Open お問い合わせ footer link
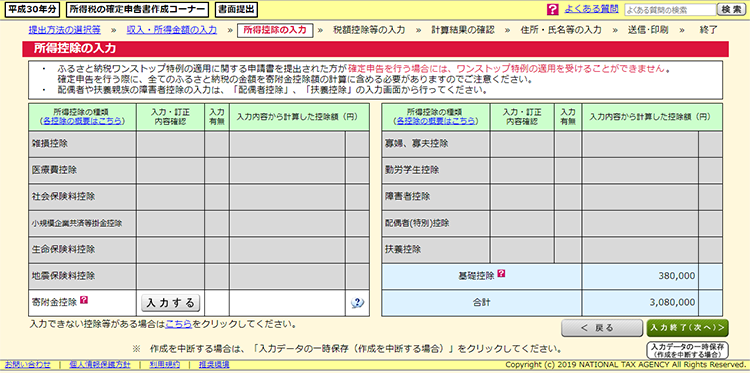The height and width of the screenshot is (373, 750). point(27,365)
